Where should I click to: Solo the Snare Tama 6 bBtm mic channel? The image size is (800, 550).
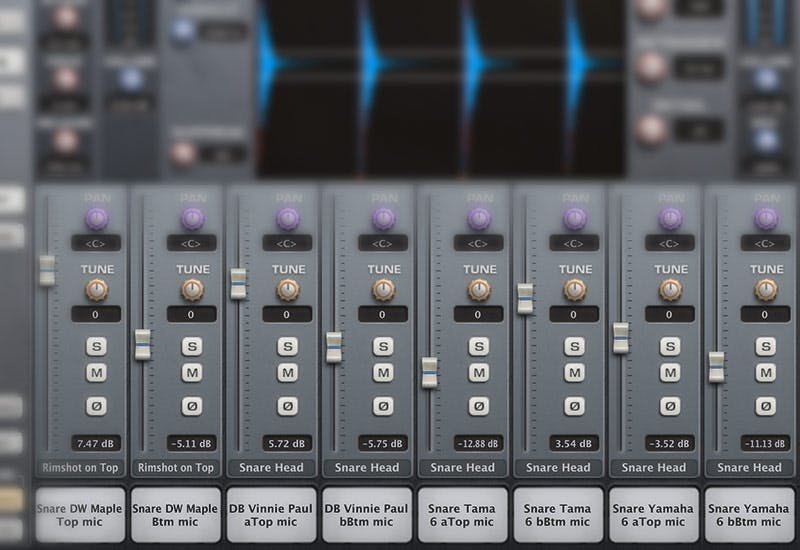click(574, 346)
